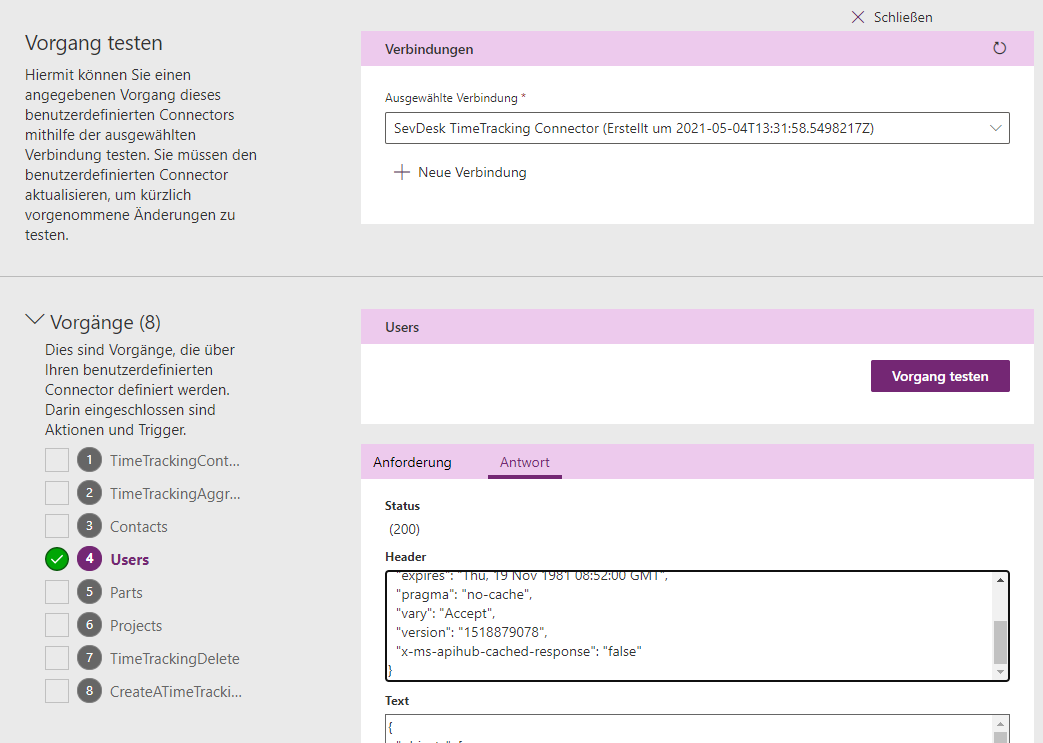Check the checkbox for the Parts operation

pos(57,592)
